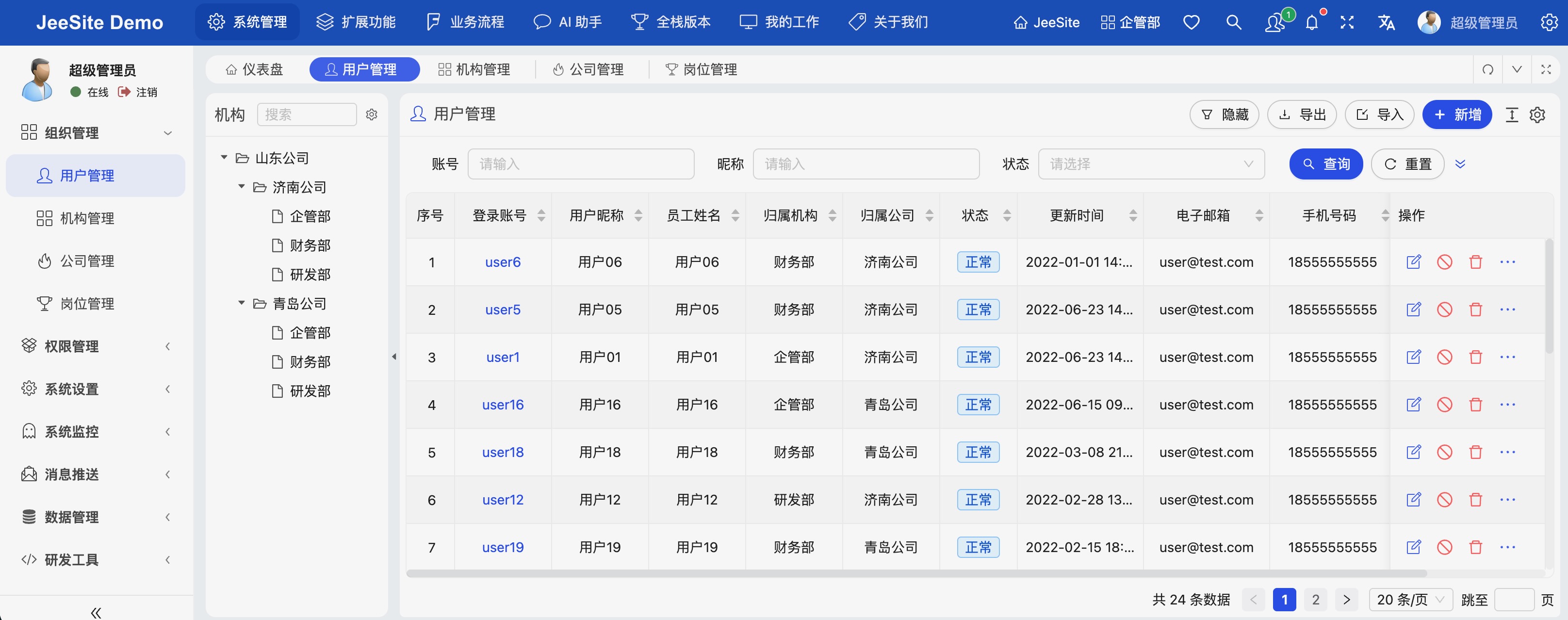Disable user5 with the block icon
The width and height of the screenshot is (1568, 620).
(1445, 309)
